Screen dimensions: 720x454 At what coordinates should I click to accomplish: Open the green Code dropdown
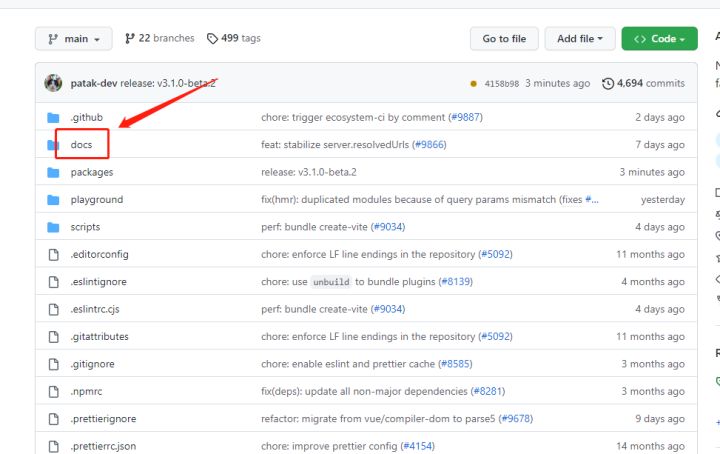659,39
